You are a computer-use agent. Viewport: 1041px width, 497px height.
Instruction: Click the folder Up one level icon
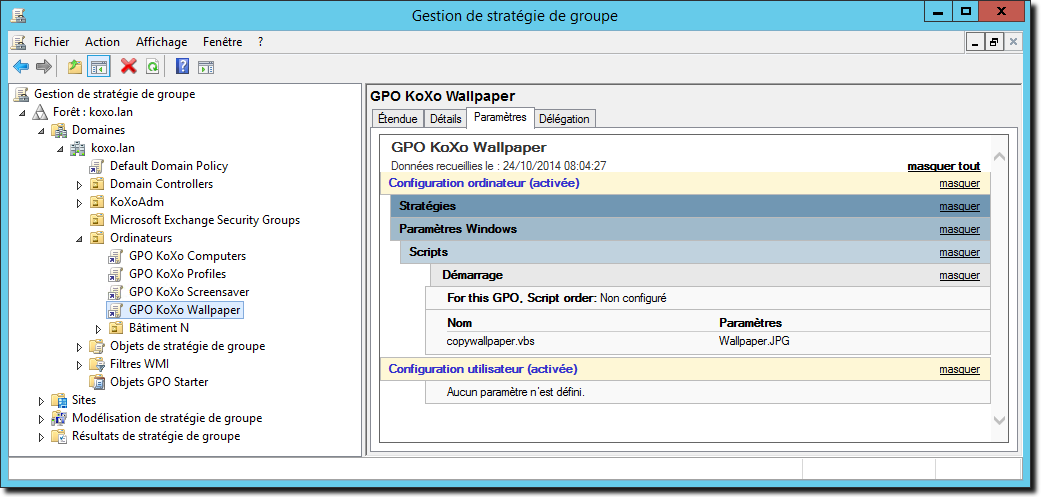[x=75, y=66]
